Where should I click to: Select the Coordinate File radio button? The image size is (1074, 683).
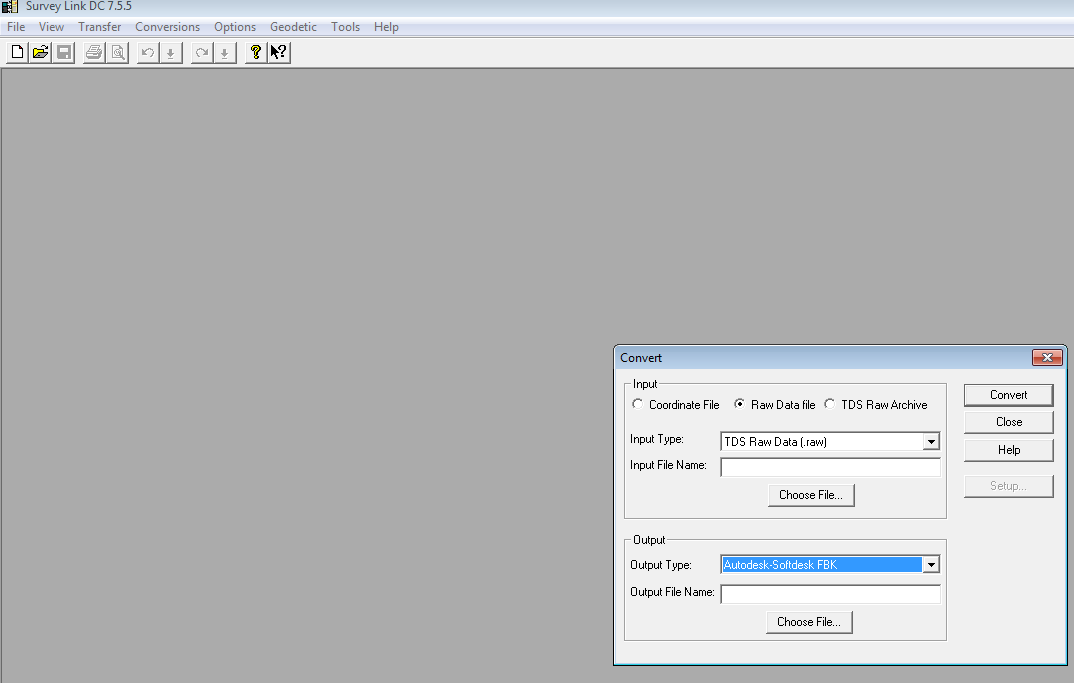(637, 404)
